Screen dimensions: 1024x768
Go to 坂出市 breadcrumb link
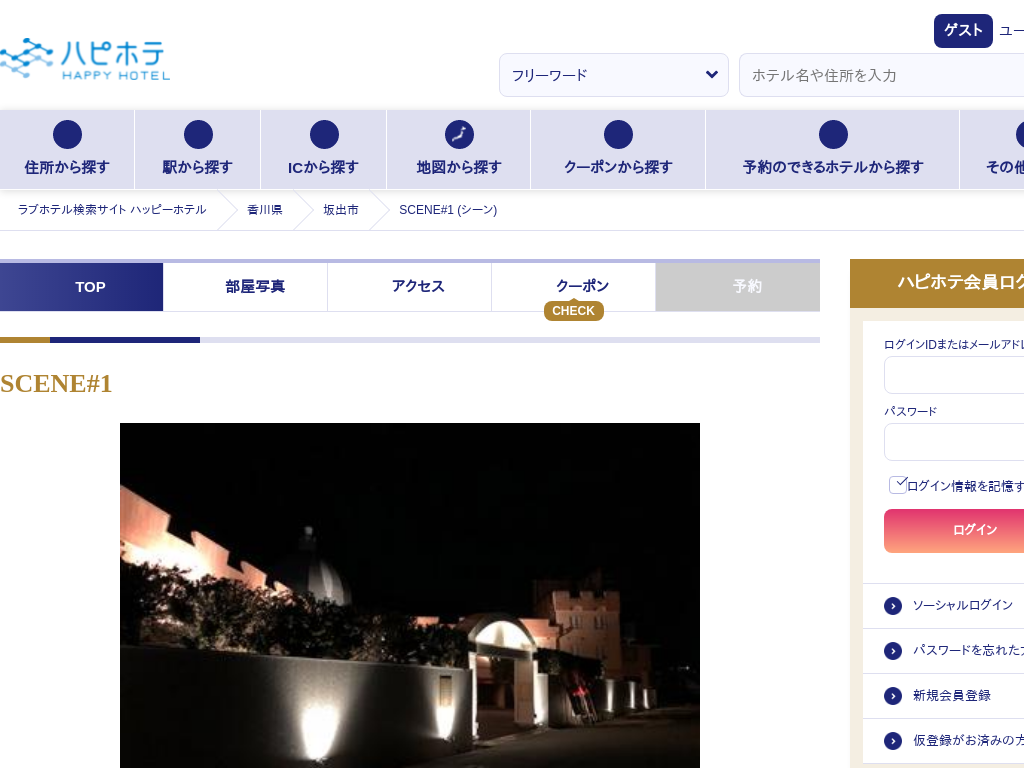coord(340,210)
